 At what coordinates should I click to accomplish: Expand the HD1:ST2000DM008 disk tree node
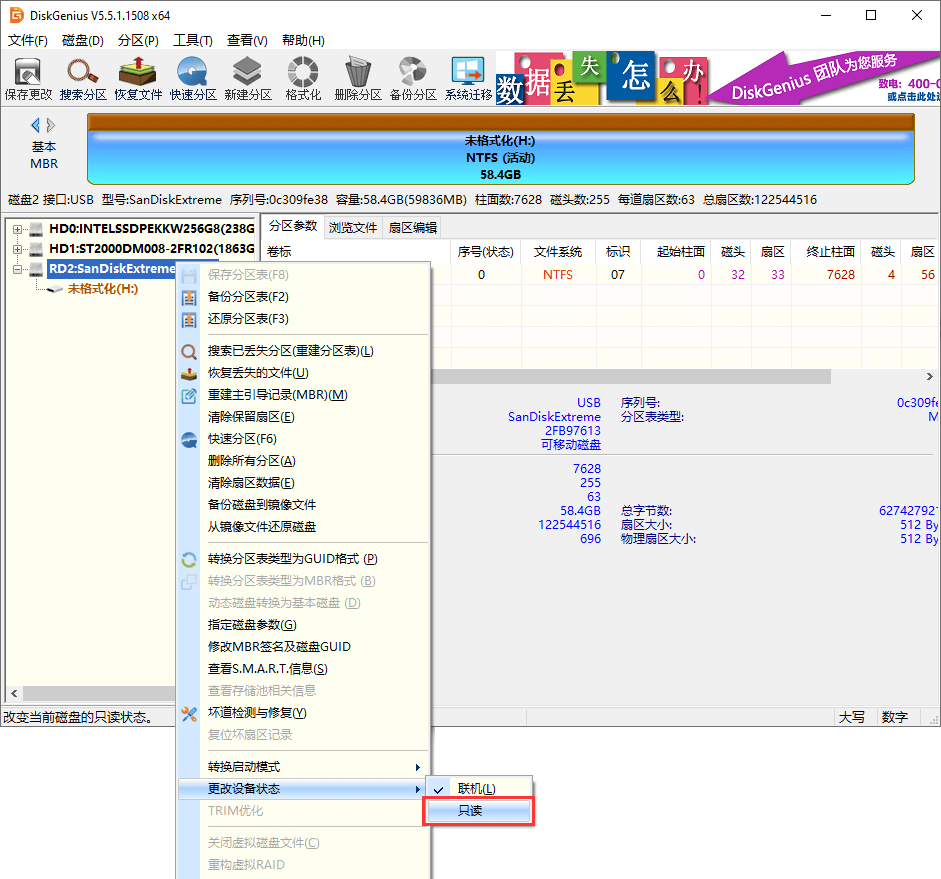click(18, 249)
